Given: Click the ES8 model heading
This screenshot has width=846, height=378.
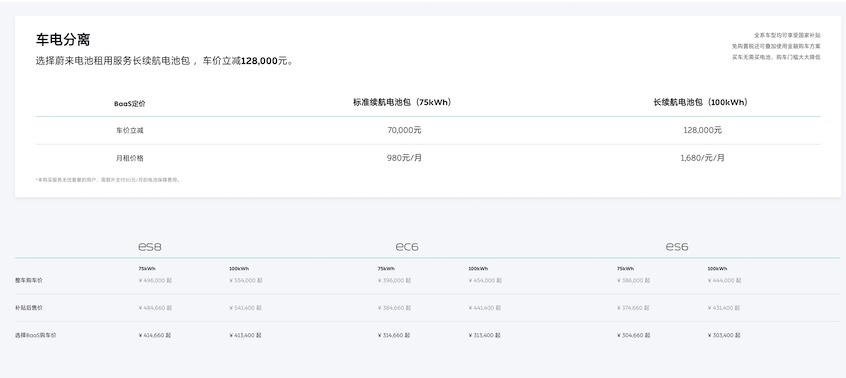Looking at the screenshot, I should click(149, 247).
